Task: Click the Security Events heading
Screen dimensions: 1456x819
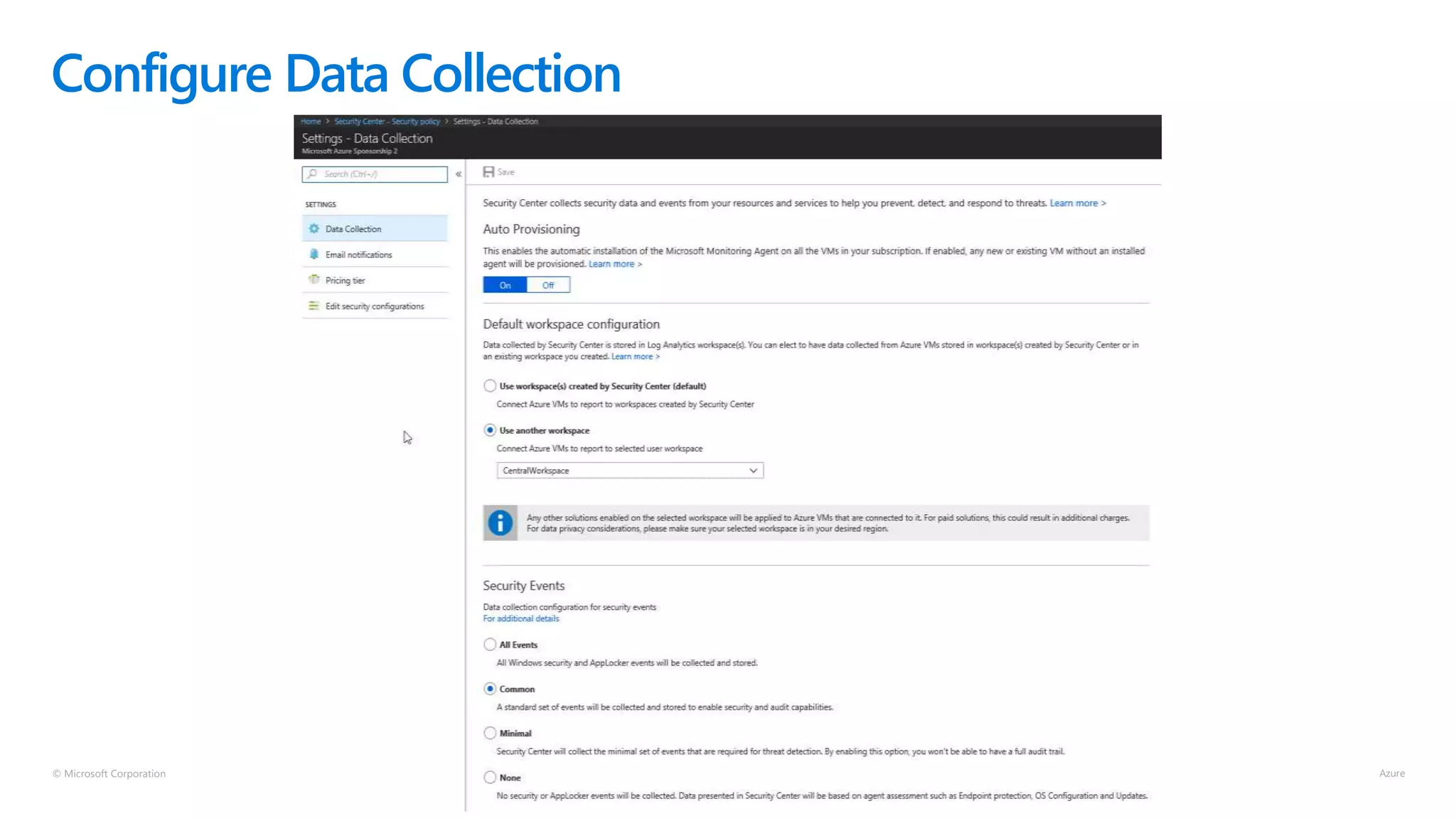Action: coord(524,586)
